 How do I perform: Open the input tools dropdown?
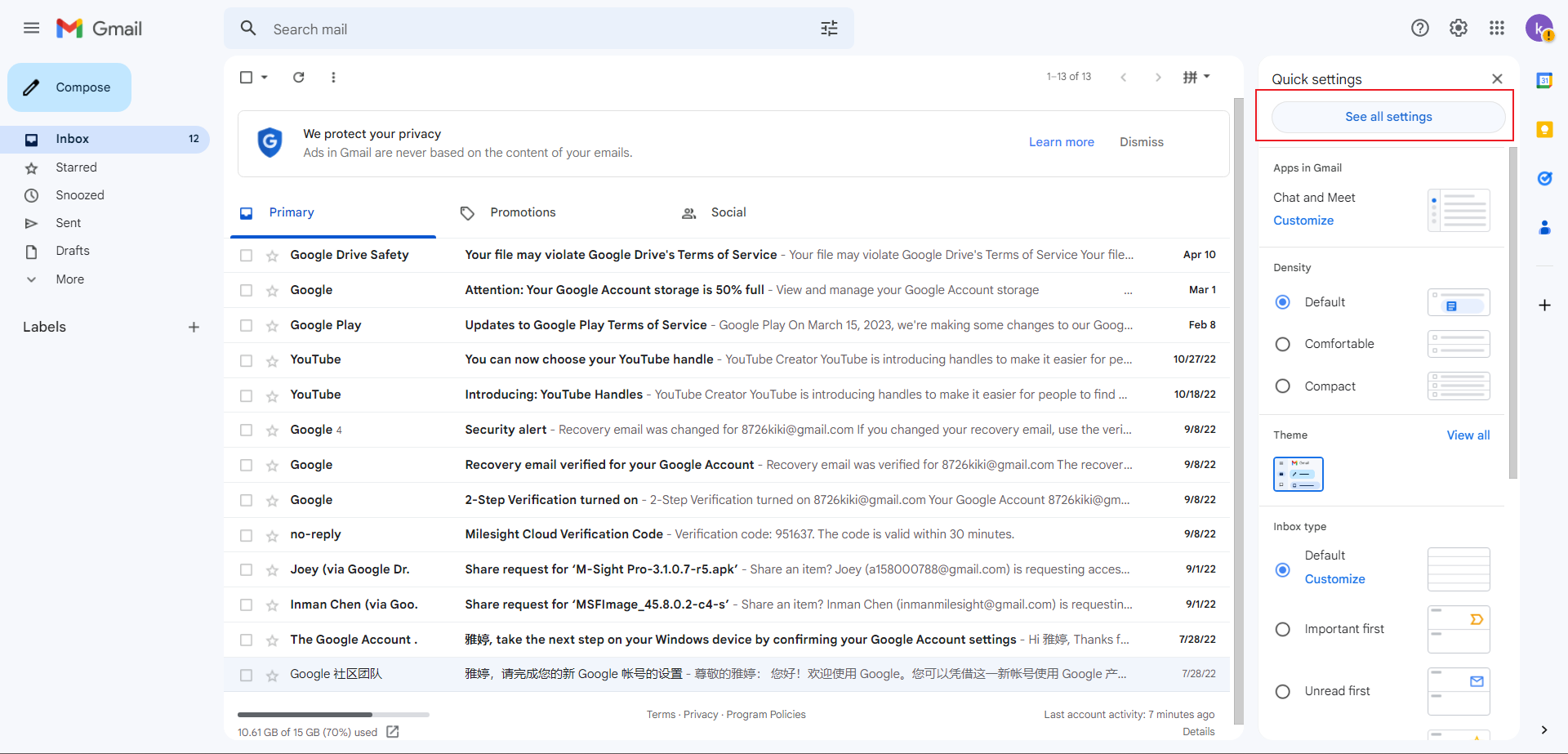(1196, 77)
